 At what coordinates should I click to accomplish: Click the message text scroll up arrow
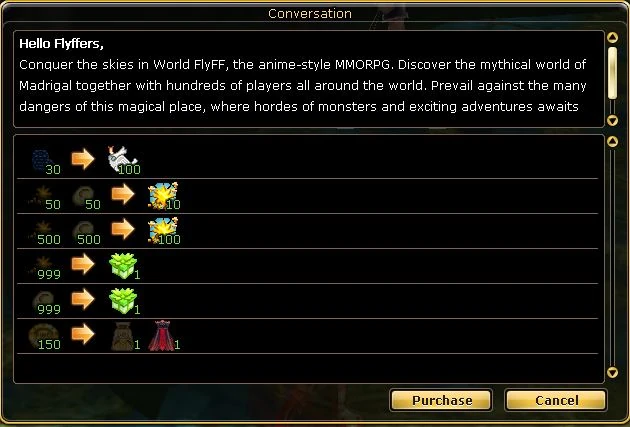pyautogui.click(x=612, y=38)
